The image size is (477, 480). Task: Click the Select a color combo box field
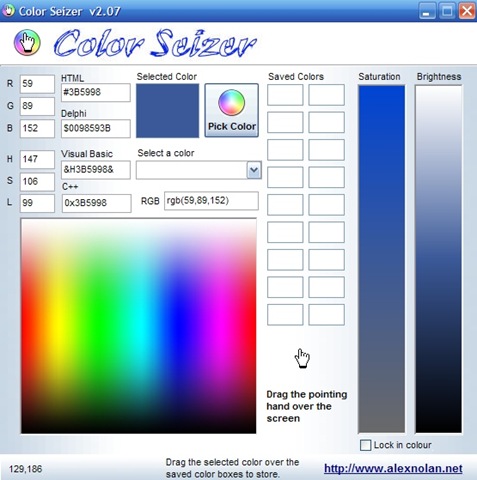pyautogui.click(x=199, y=170)
